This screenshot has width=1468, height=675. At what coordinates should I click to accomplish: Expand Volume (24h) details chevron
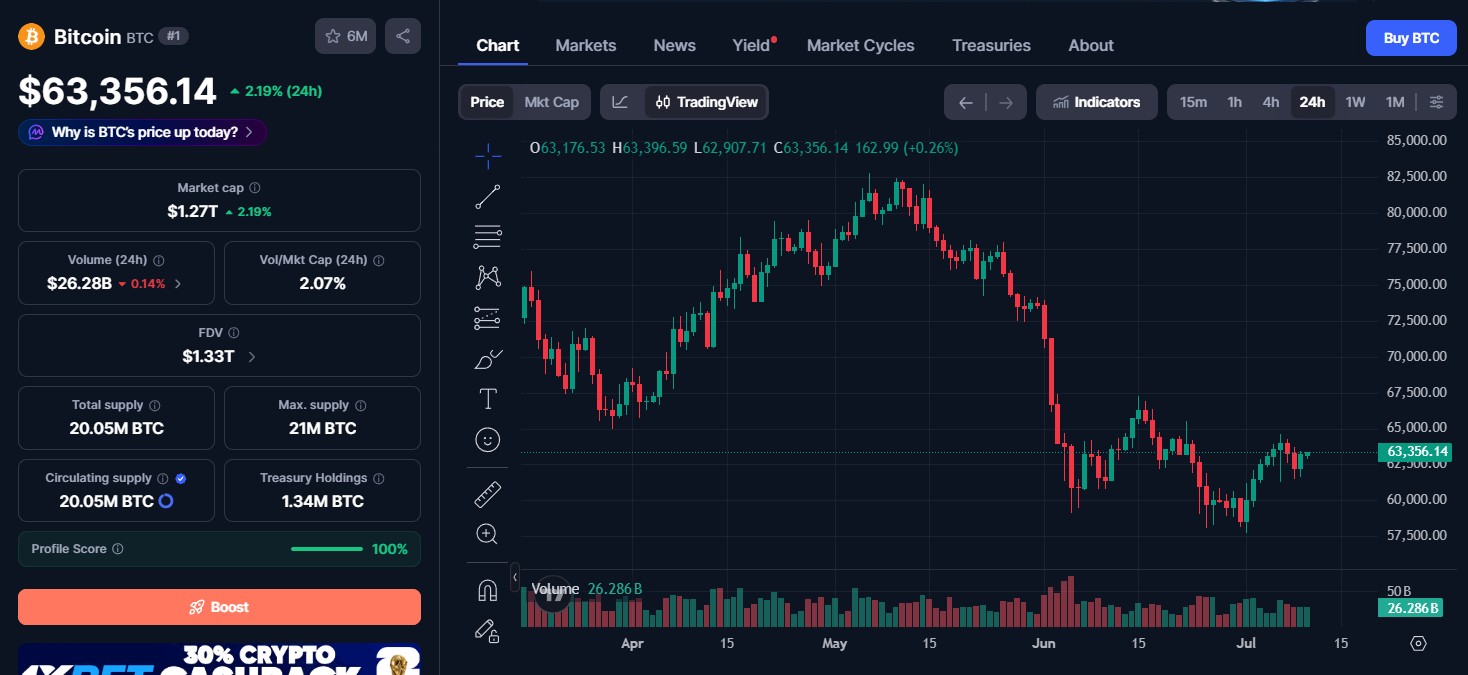click(x=178, y=284)
